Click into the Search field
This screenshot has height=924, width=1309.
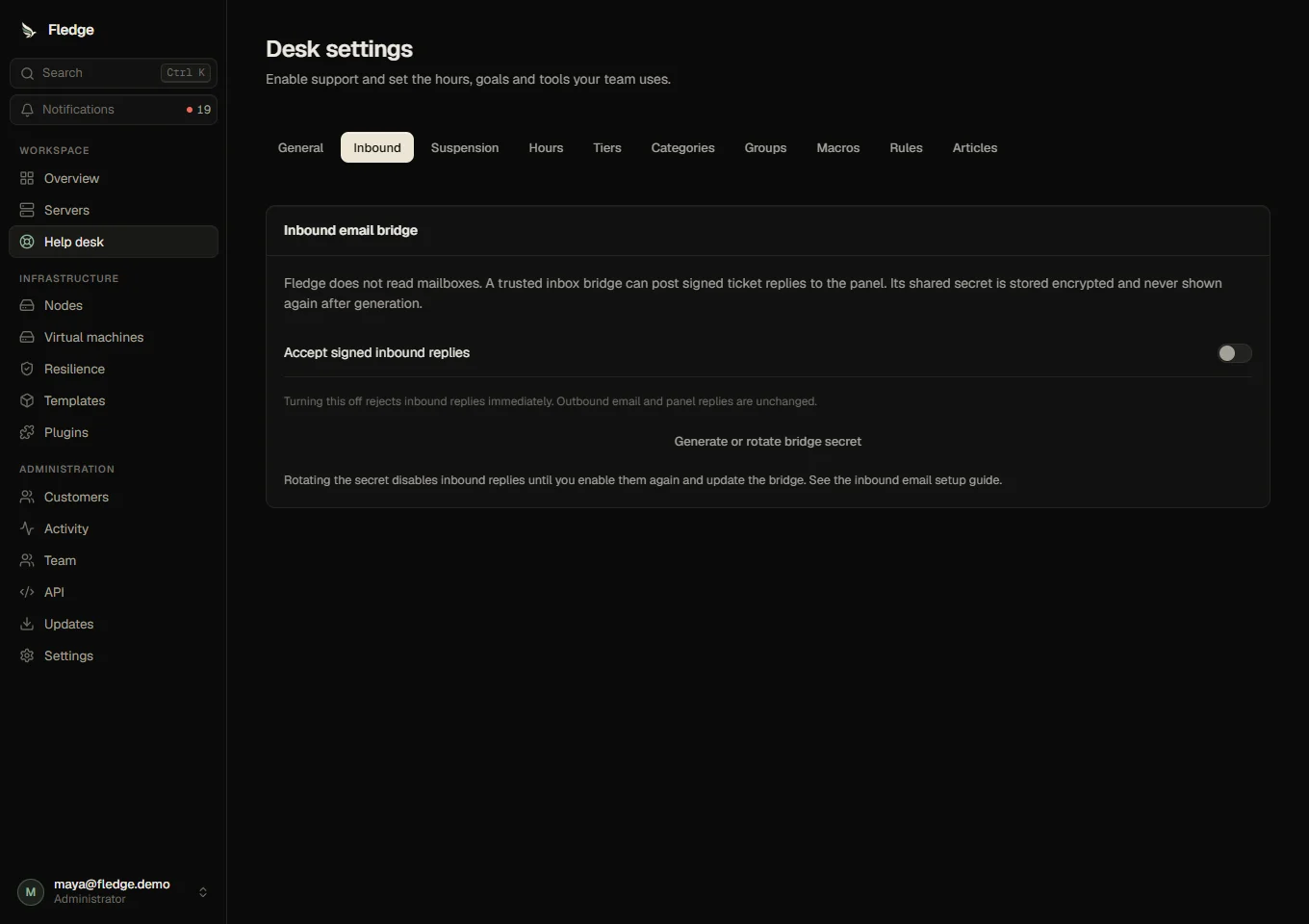coord(114,73)
